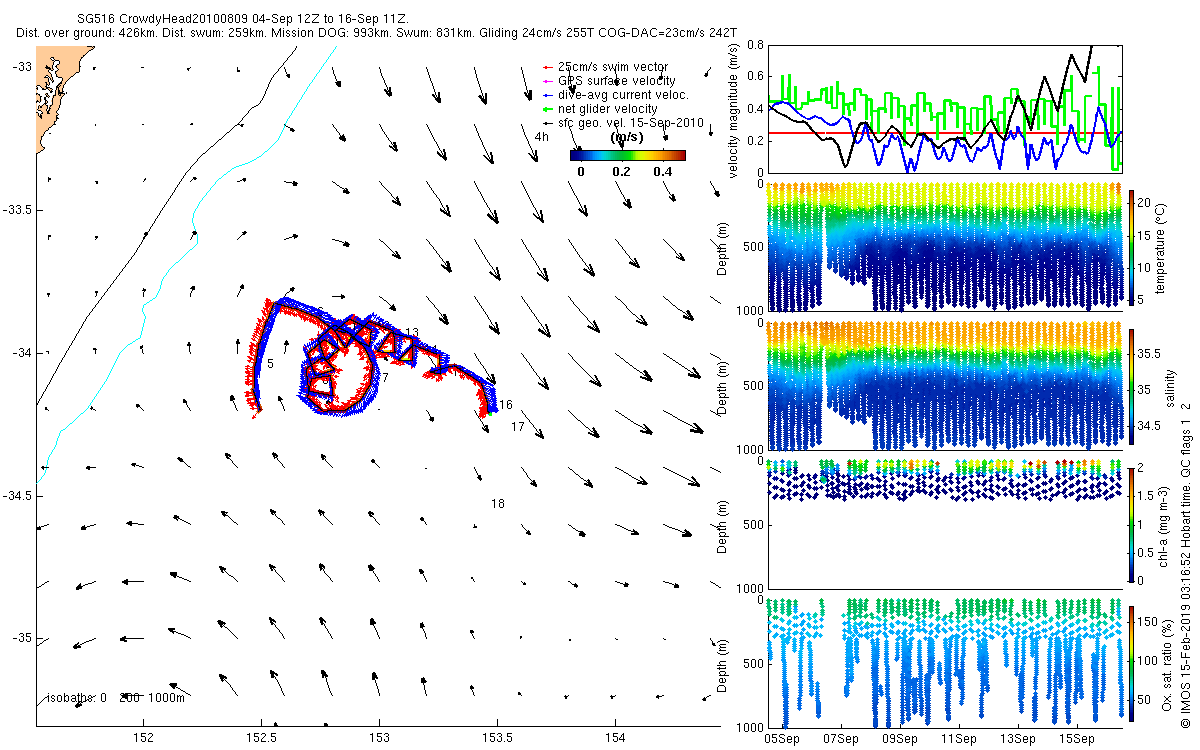Click the '153.5' longitude tick label
Viewport: 1200px width, 750px height.
click(x=497, y=738)
